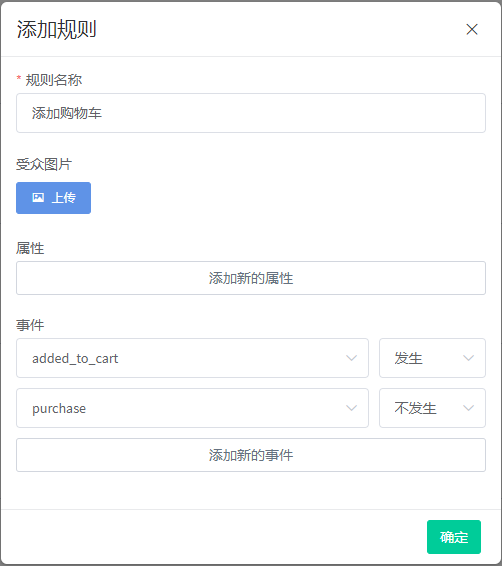Expand the chevron arrow beside added_to_cart
Viewport: 502px width, 566px height.
tap(351, 358)
